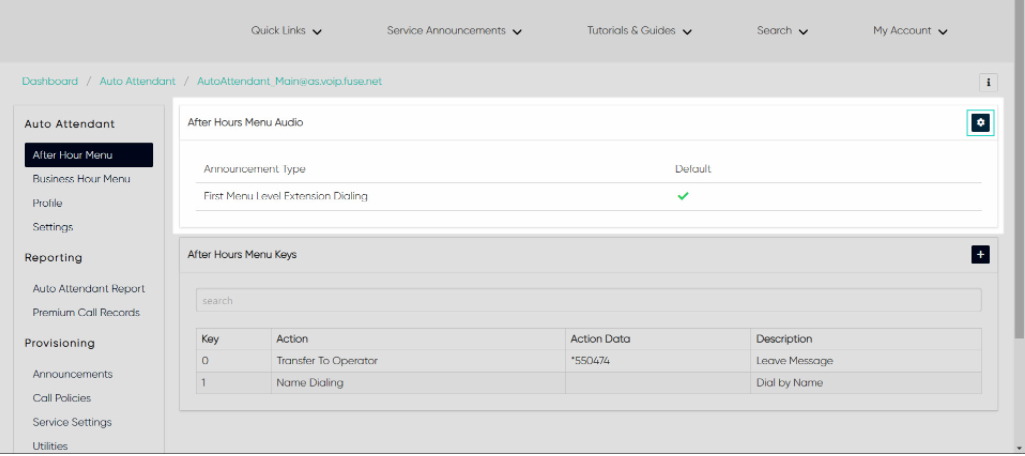The height and width of the screenshot is (456, 1025).
Task: Click the Description column header
Action: tap(866, 339)
